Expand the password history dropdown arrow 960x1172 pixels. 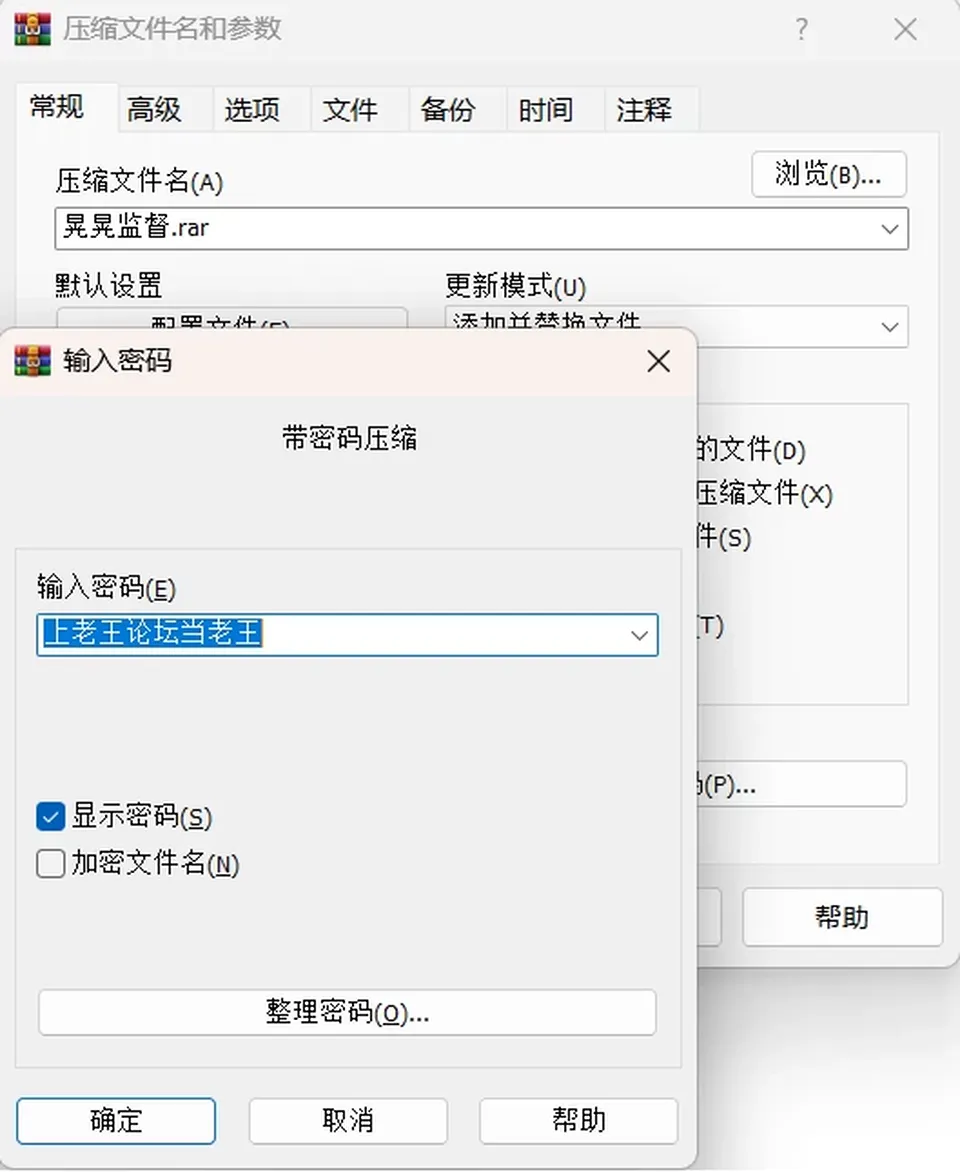(x=639, y=635)
